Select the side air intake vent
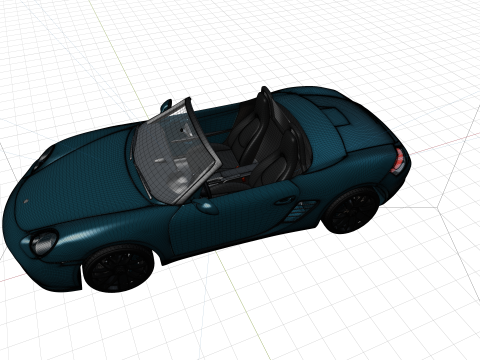The height and width of the screenshot is (360, 480). pyautogui.click(x=299, y=211)
